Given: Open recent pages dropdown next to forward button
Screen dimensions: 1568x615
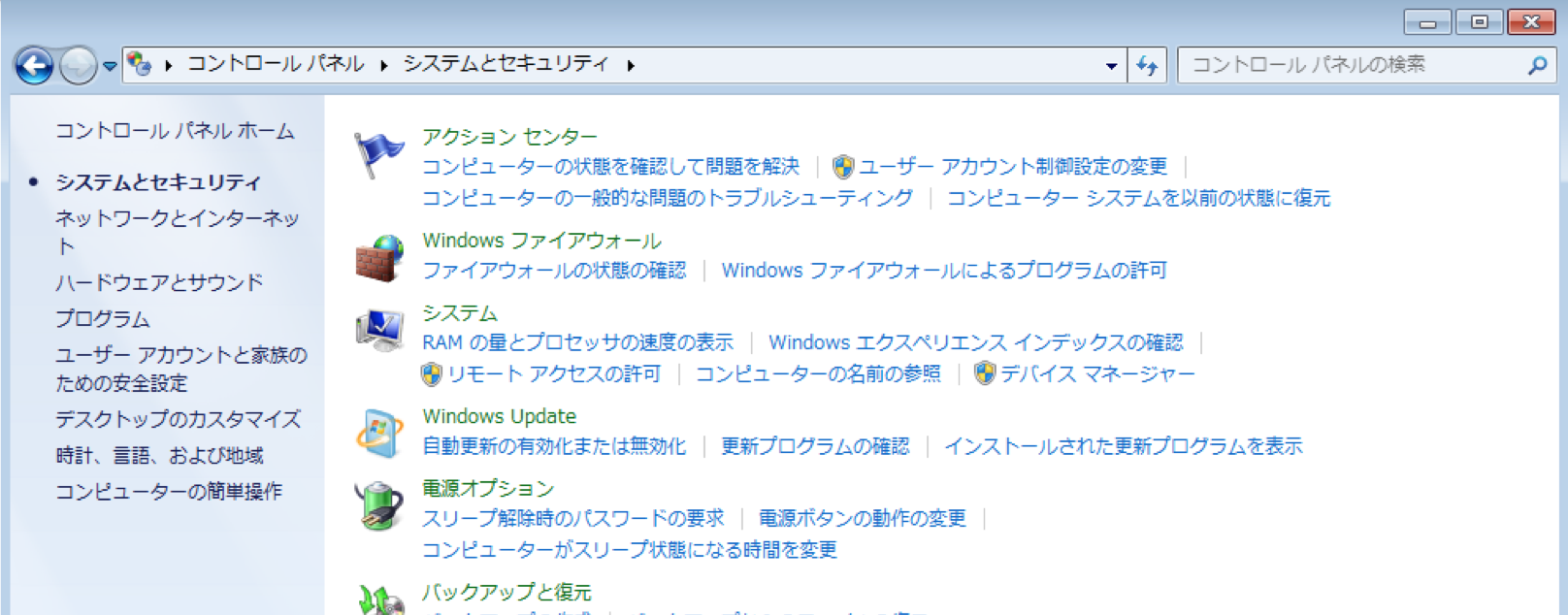Looking at the screenshot, I should pyautogui.click(x=110, y=66).
